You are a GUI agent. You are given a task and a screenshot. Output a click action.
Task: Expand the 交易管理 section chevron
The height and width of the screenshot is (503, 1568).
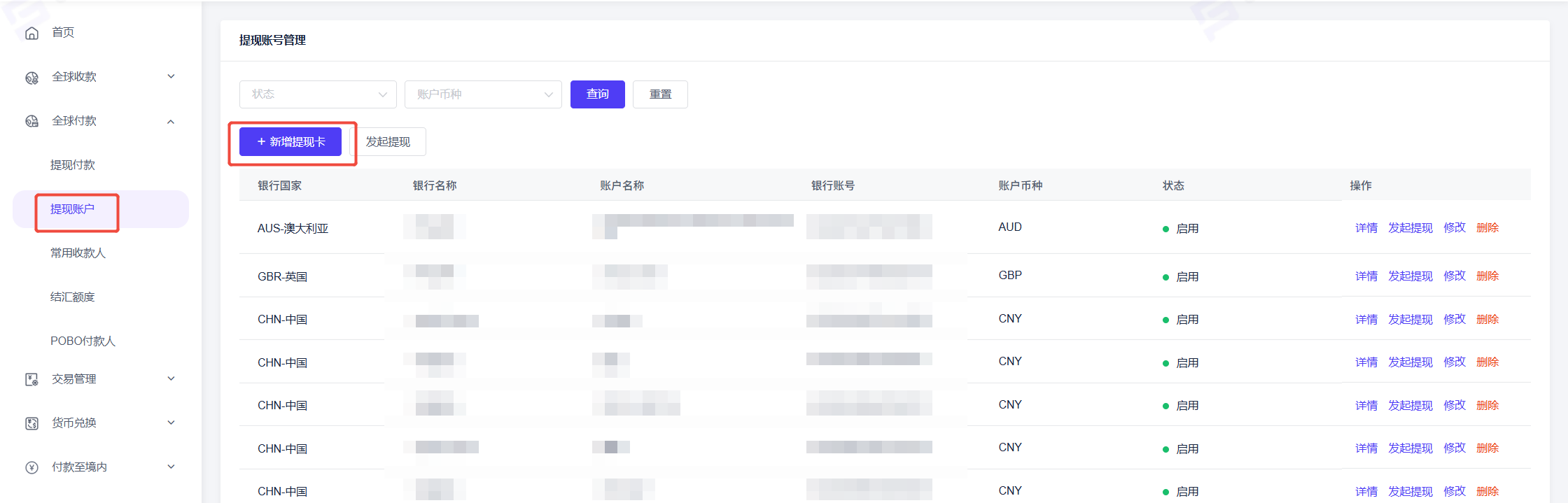point(171,379)
